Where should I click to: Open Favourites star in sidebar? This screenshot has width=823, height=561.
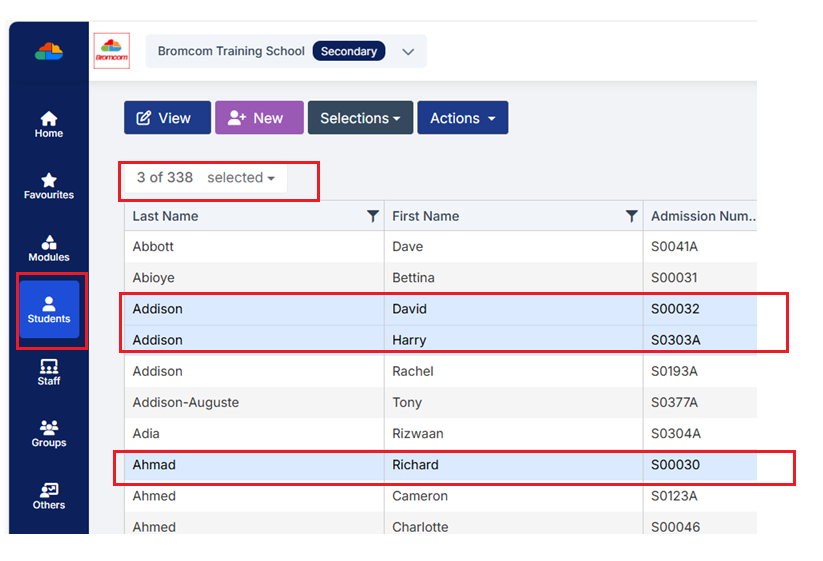(48, 186)
